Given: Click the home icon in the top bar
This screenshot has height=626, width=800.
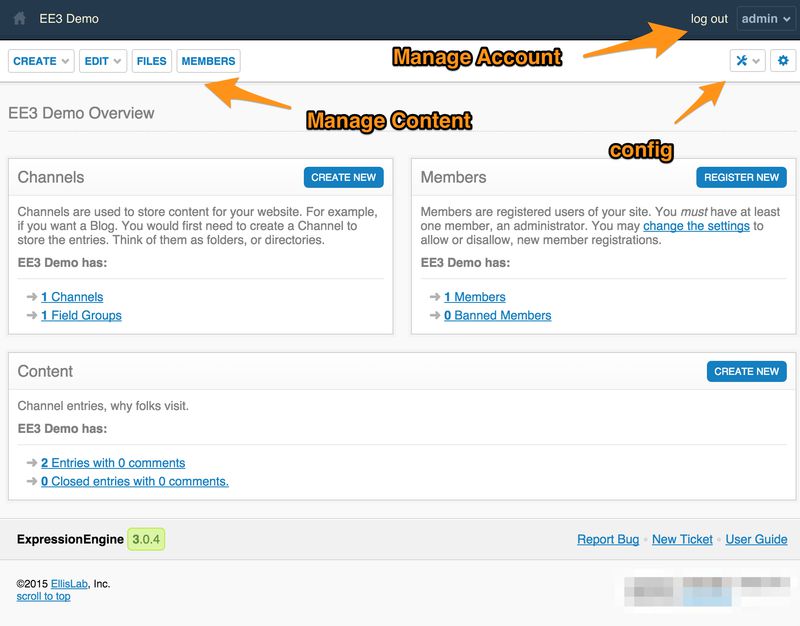Looking at the screenshot, I should 19,19.
